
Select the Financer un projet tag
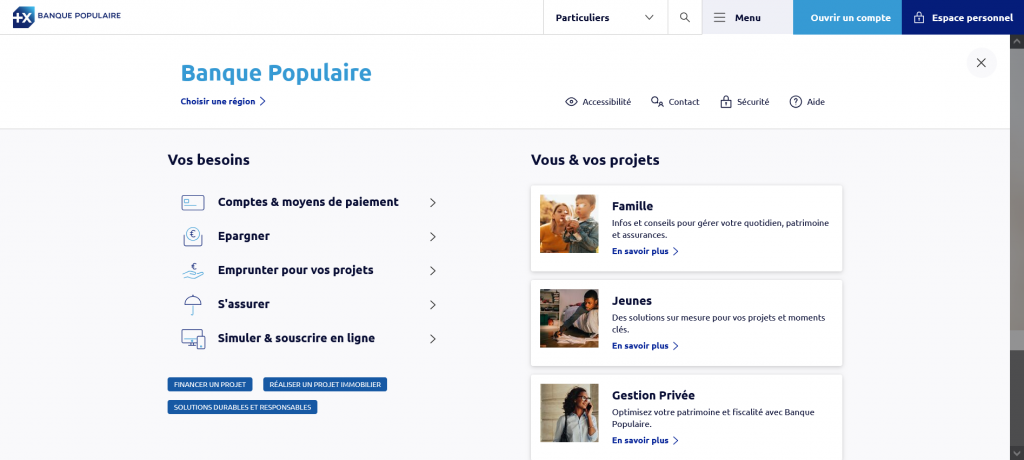click(x=210, y=384)
